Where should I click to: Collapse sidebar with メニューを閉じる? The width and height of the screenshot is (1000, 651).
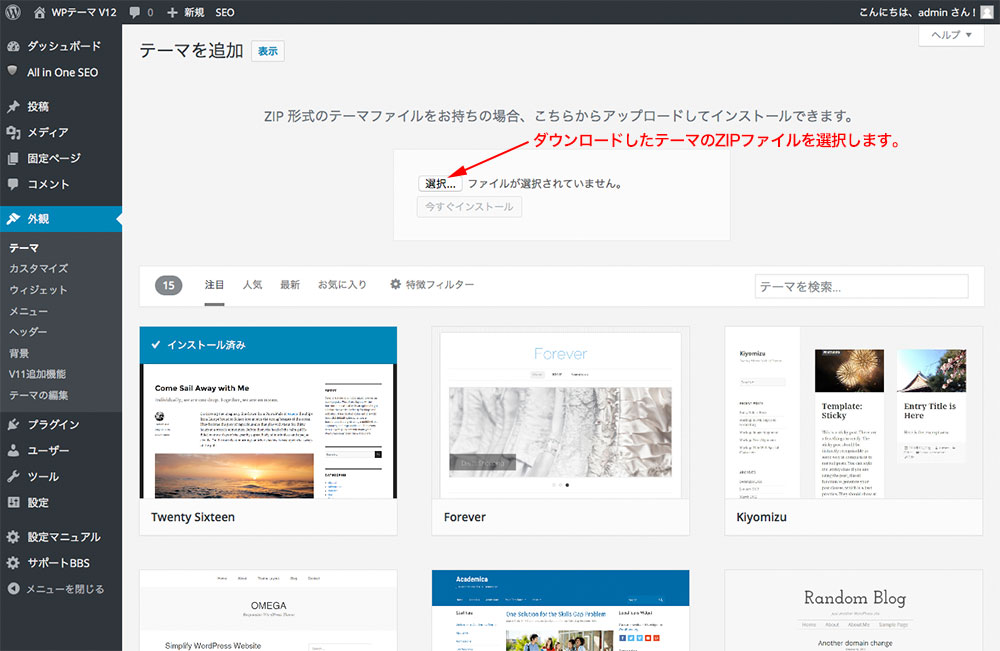pos(64,589)
